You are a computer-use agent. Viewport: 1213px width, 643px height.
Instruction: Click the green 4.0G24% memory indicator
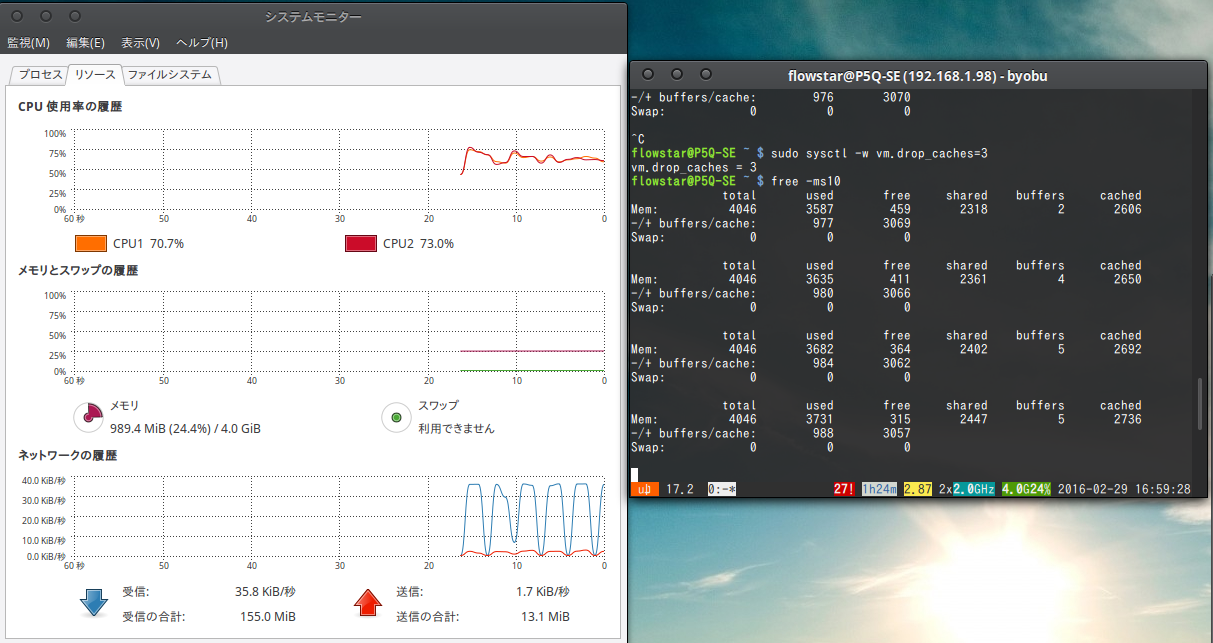click(1028, 489)
